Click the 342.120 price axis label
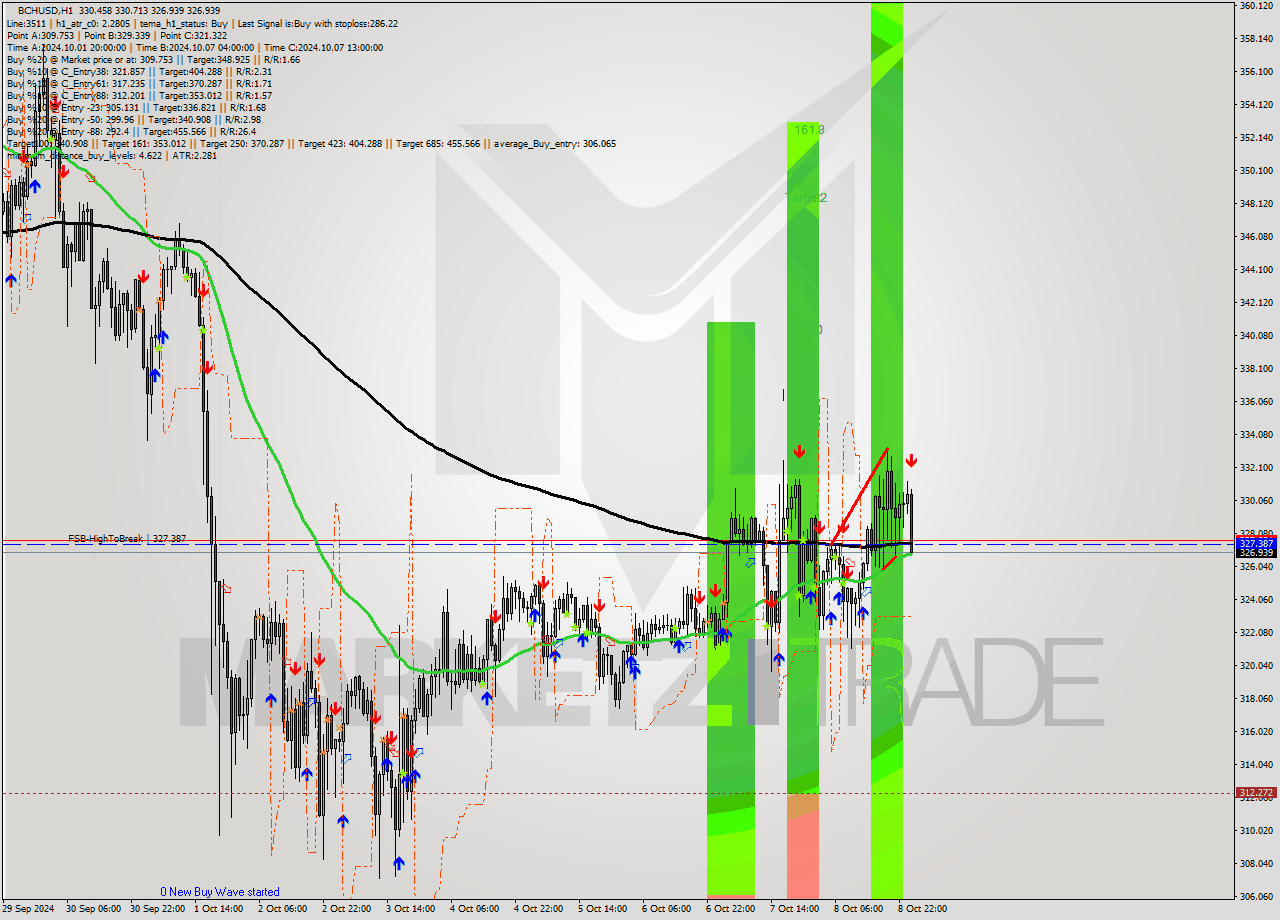Viewport: 1280px width, 920px height. point(1255,303)
